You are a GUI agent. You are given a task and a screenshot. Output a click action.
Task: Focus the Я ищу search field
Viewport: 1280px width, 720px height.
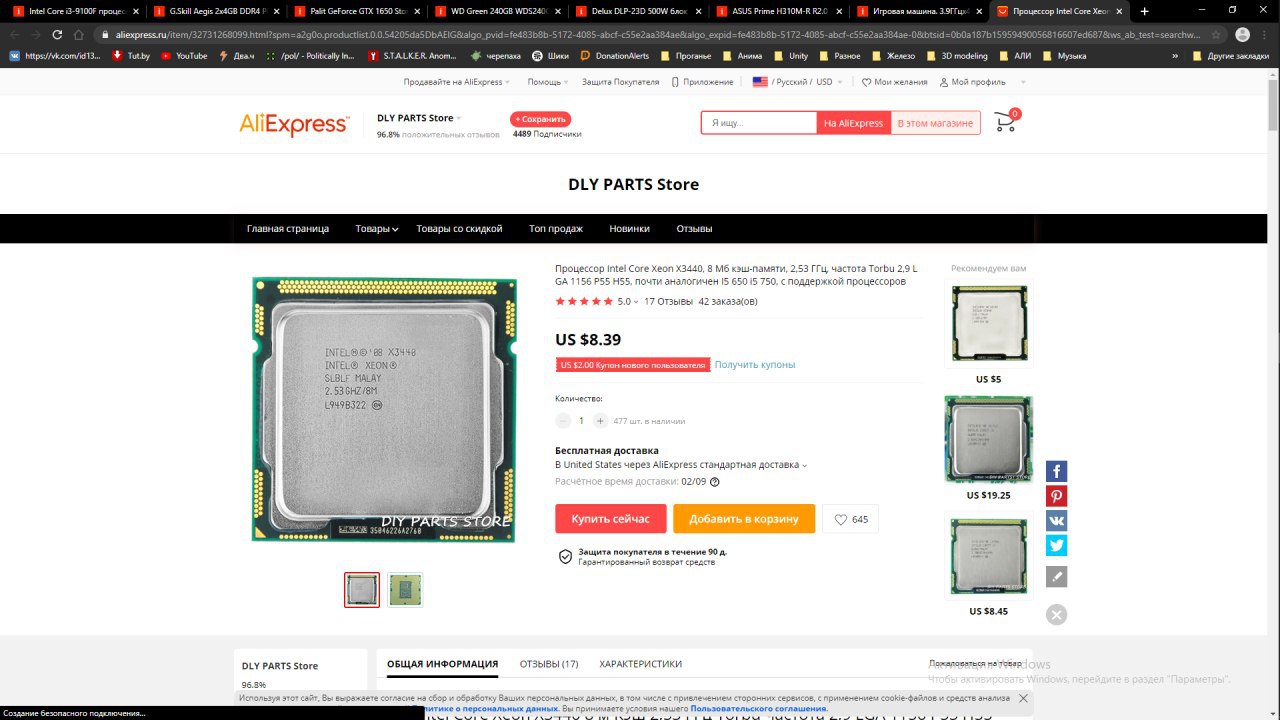point(758,123)
